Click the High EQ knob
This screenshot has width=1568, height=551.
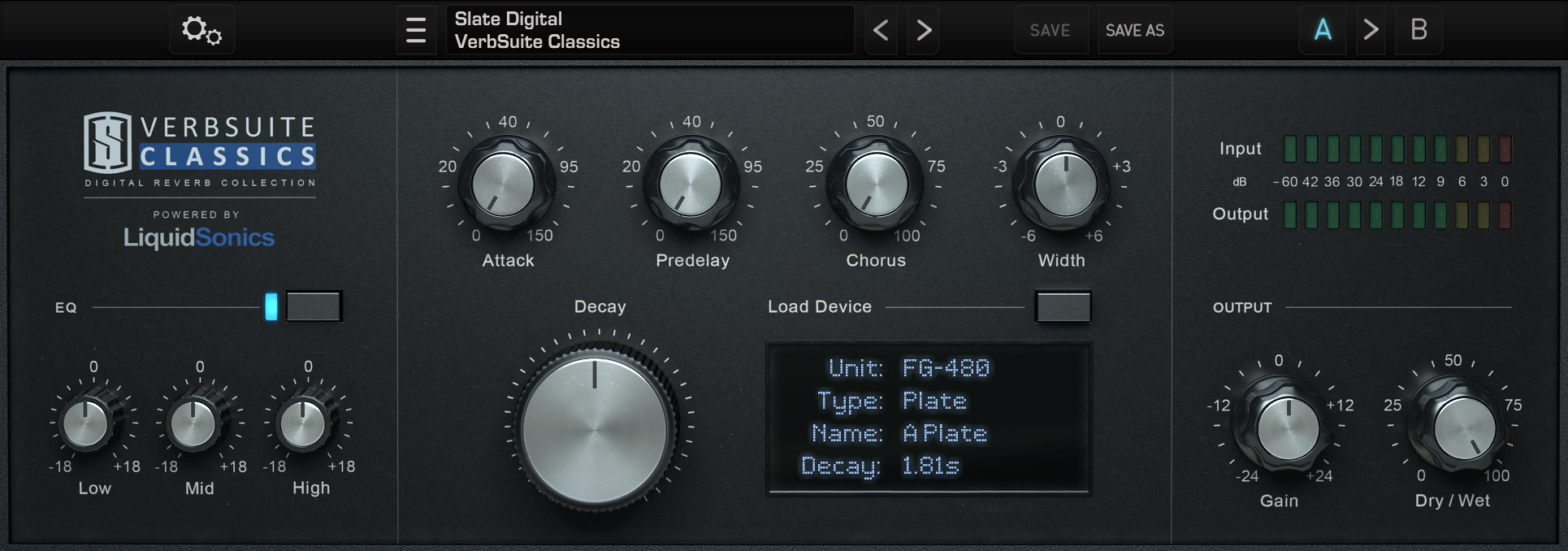[x=302, y=423]
